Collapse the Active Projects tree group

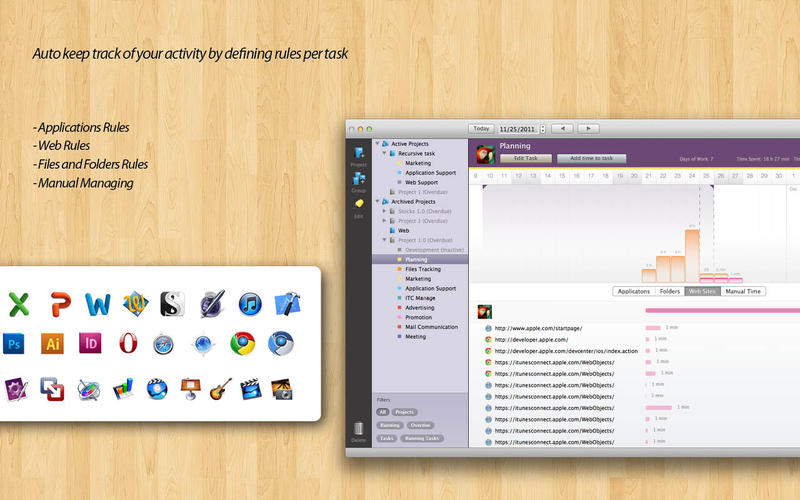pos(377,144)
